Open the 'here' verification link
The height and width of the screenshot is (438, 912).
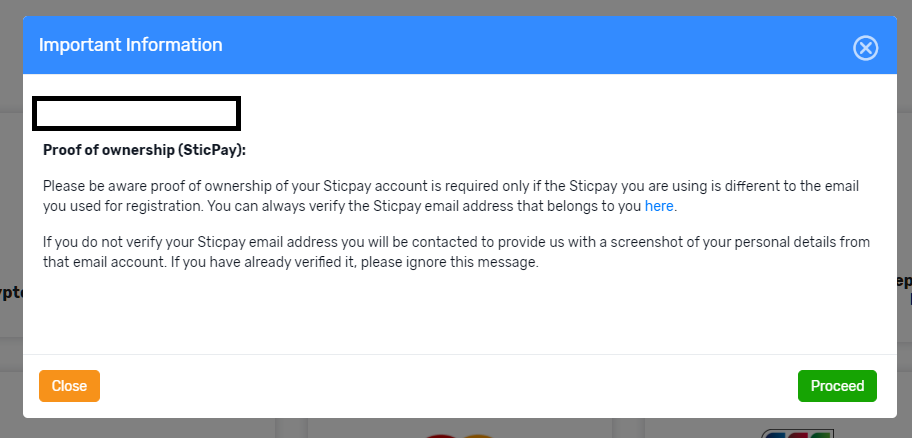(x=659, y=206)
